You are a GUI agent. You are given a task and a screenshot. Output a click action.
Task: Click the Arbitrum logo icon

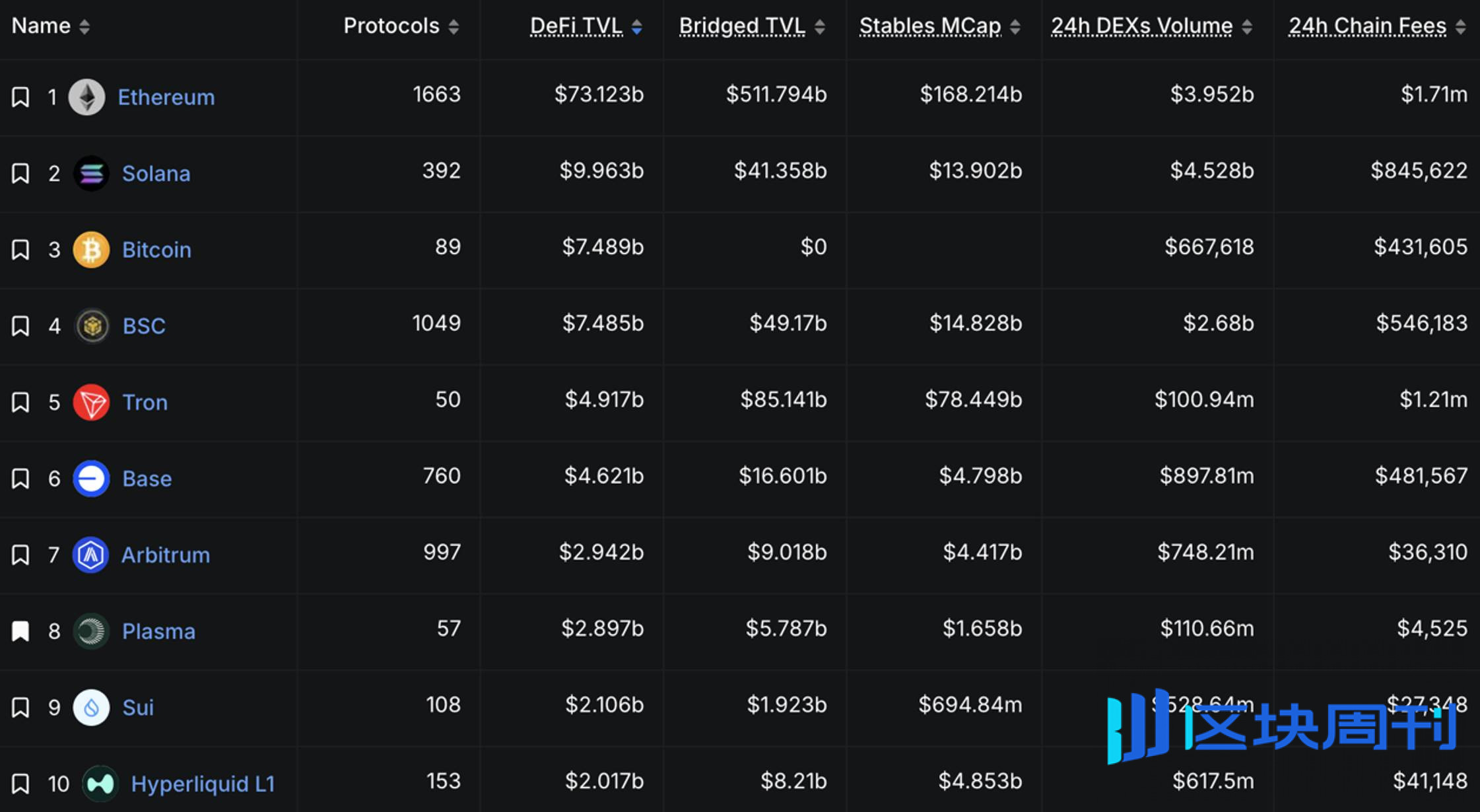90,555
